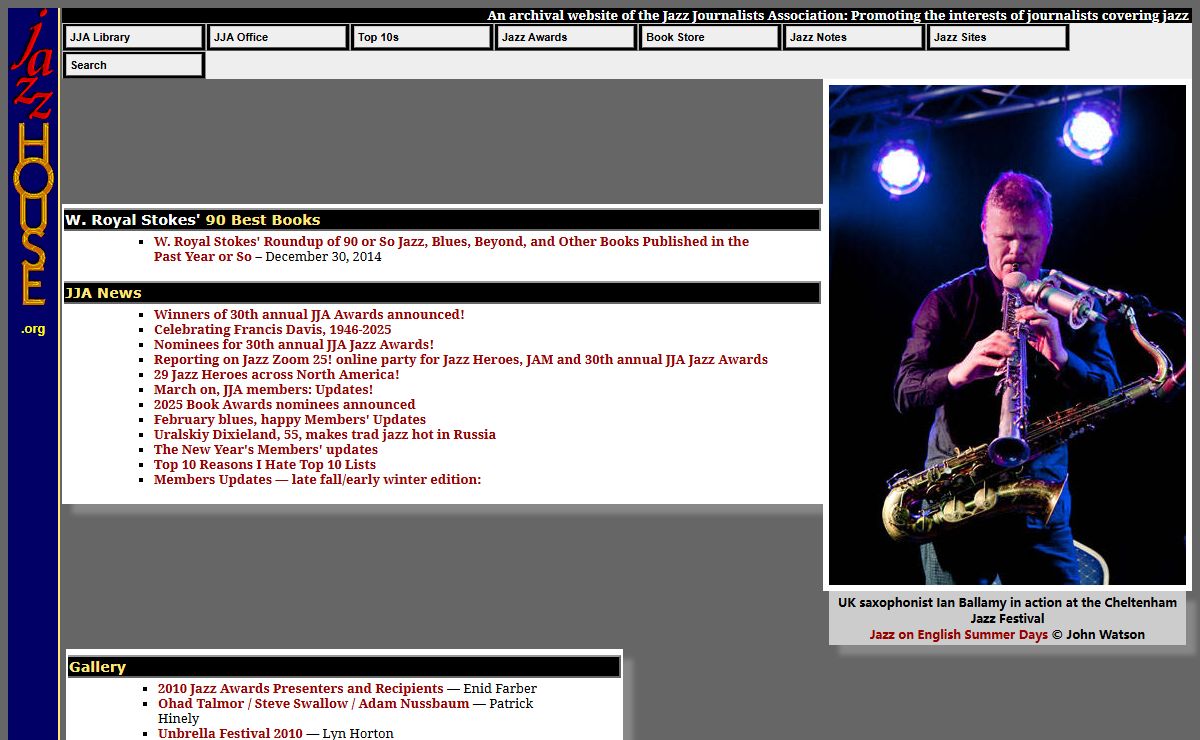The image size is (1200, 740).
Task: Open 2025 Book Awards nominees announced link
Action: 284,404
